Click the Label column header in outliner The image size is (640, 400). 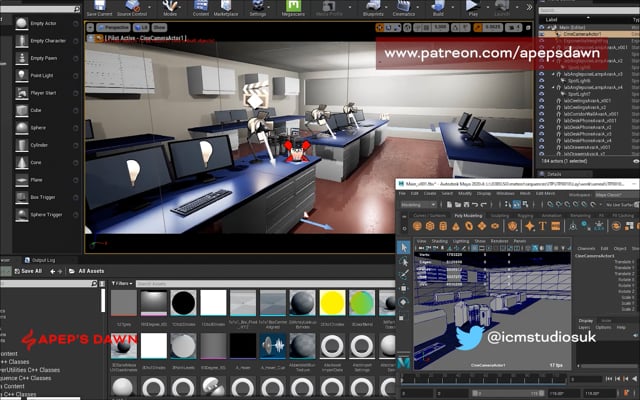click(551, 19)
